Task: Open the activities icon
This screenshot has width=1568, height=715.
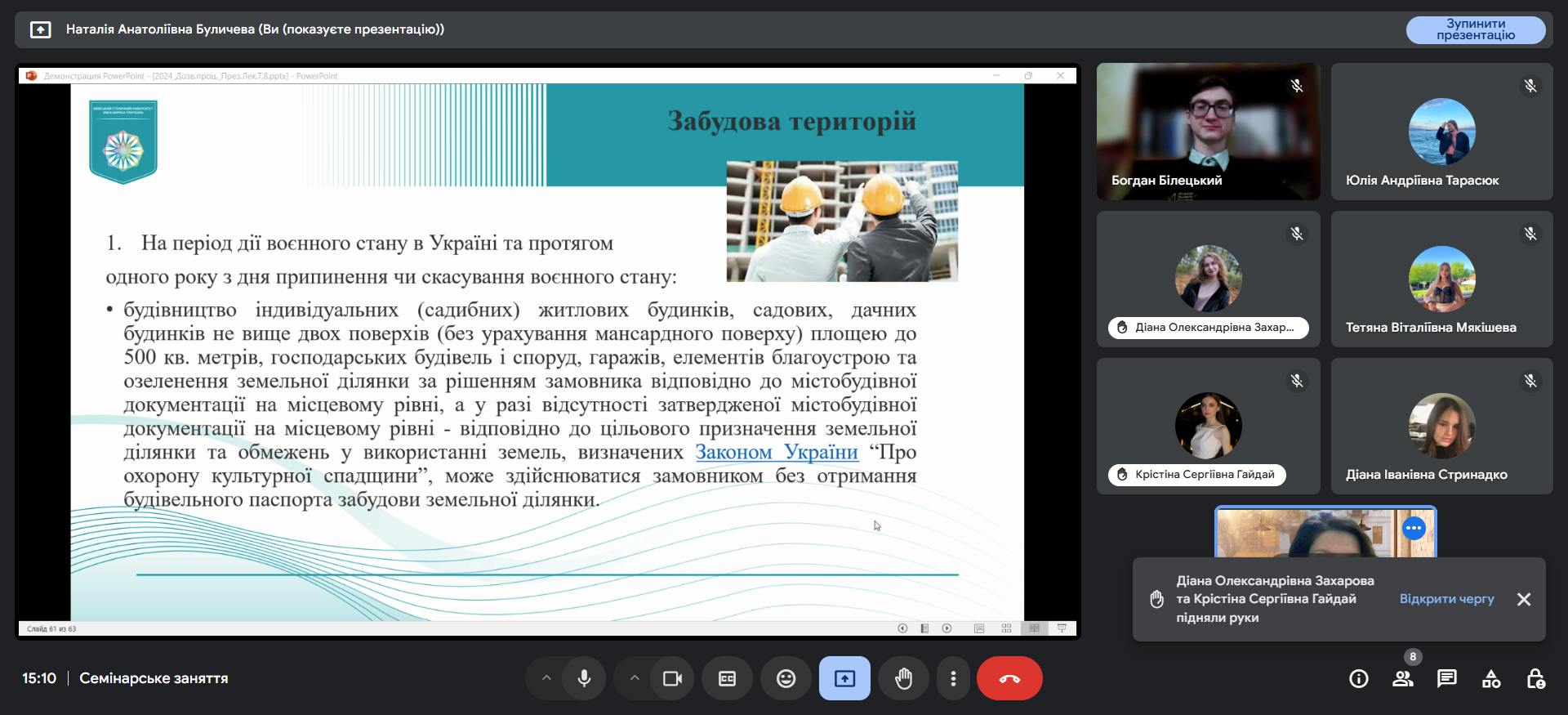Action: tap(1491, 678)
